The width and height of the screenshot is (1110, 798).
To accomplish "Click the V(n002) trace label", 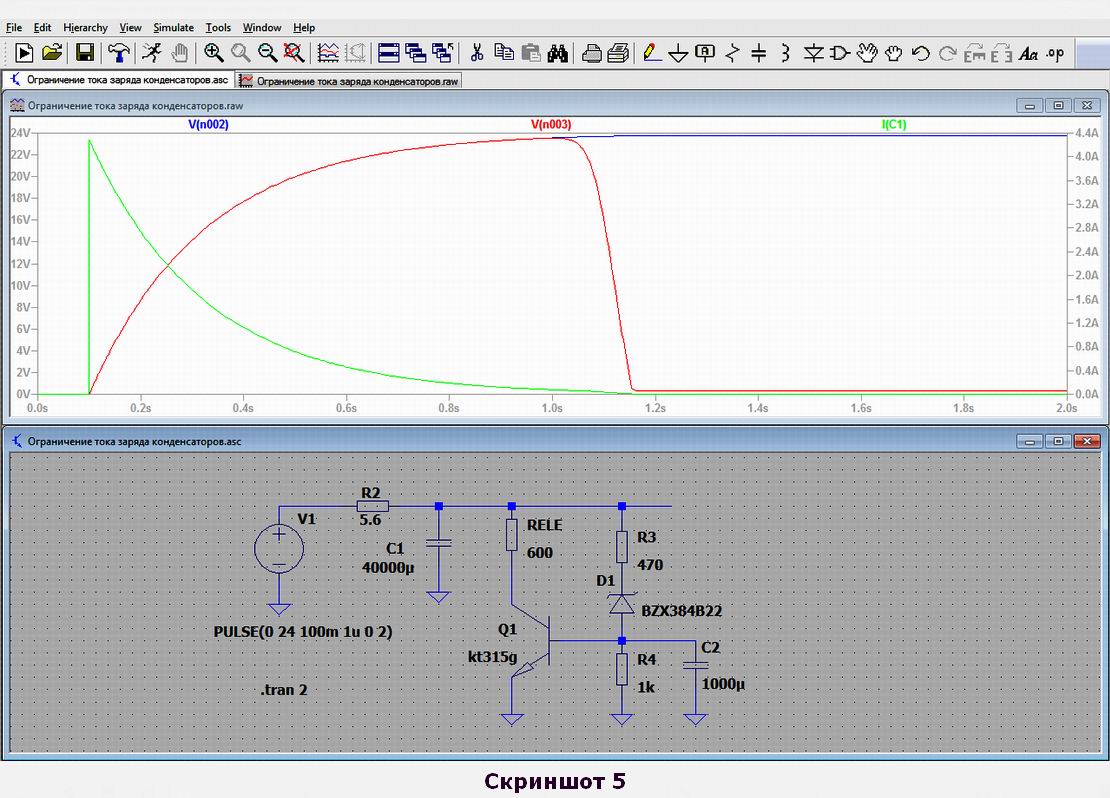I will 208,125.
